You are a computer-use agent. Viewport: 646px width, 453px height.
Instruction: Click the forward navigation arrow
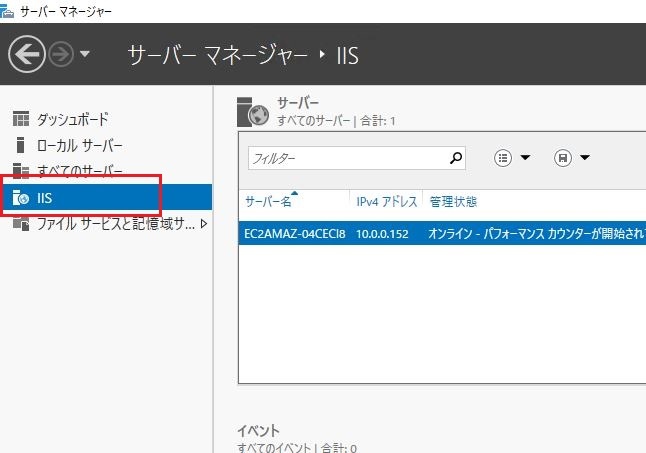tap(61, 54)
